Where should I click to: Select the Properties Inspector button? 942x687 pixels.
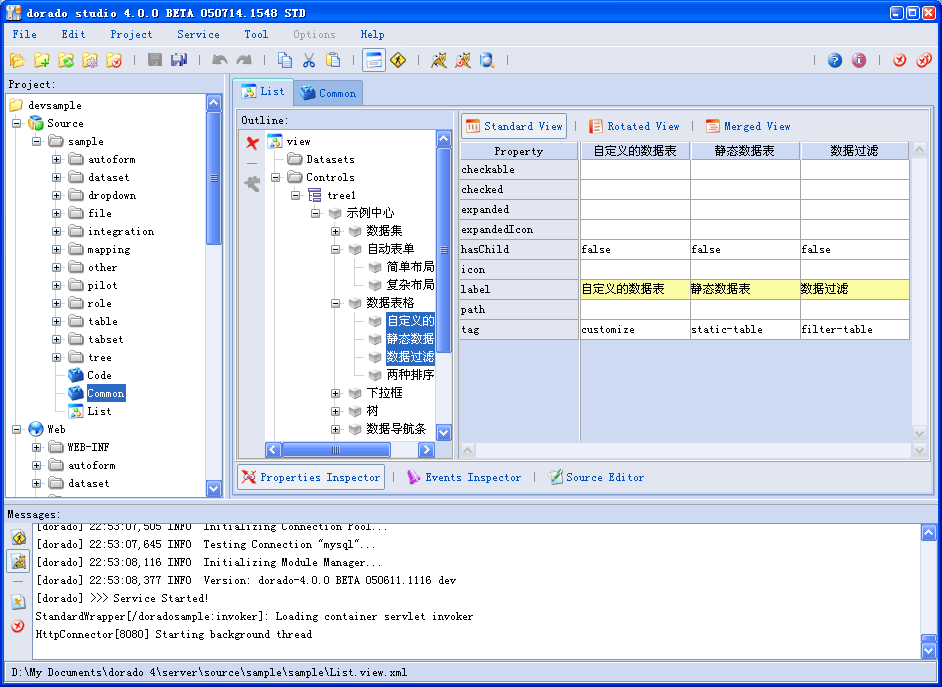click(x=311, y=477)
